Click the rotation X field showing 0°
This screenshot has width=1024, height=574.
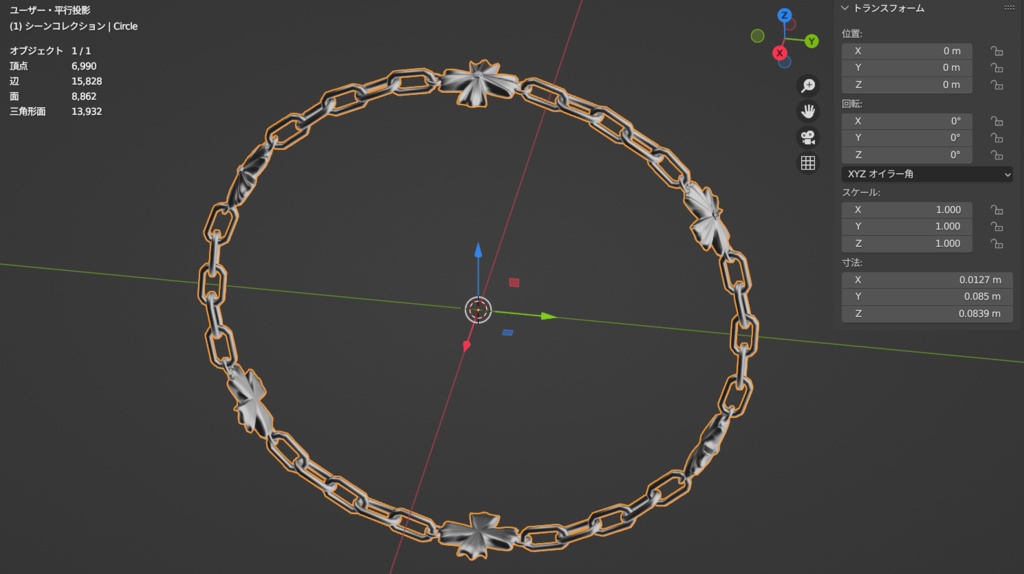pyautogui.click(x=906, y=121)
